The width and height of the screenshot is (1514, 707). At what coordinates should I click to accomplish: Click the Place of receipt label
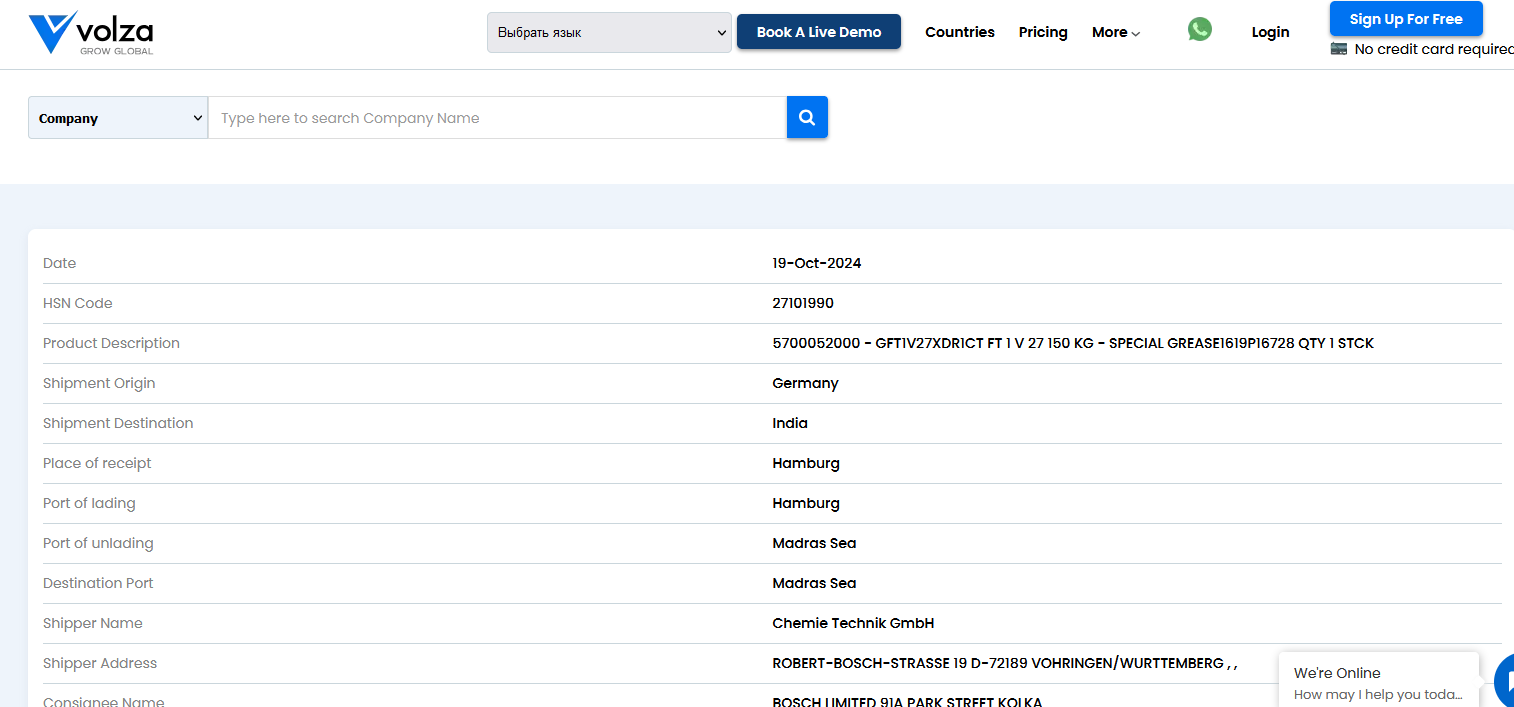pos(97,463)
